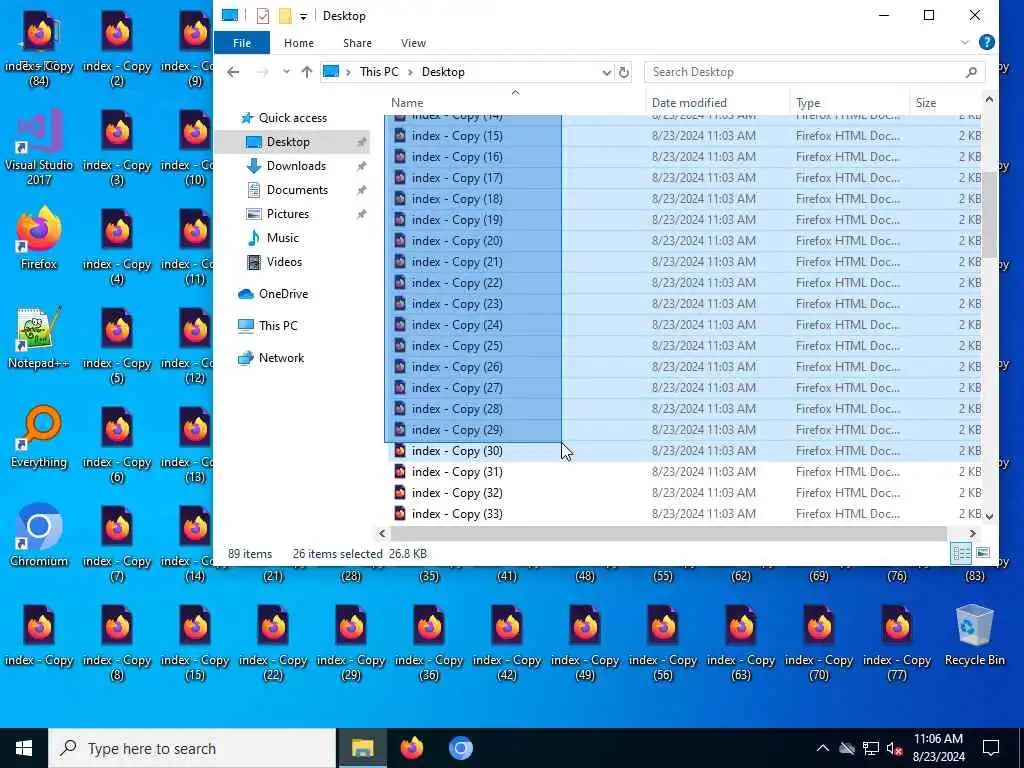Click the New folder quick access icon
The width and height of the screenshot is (1024, 768).
click(285, 16)
